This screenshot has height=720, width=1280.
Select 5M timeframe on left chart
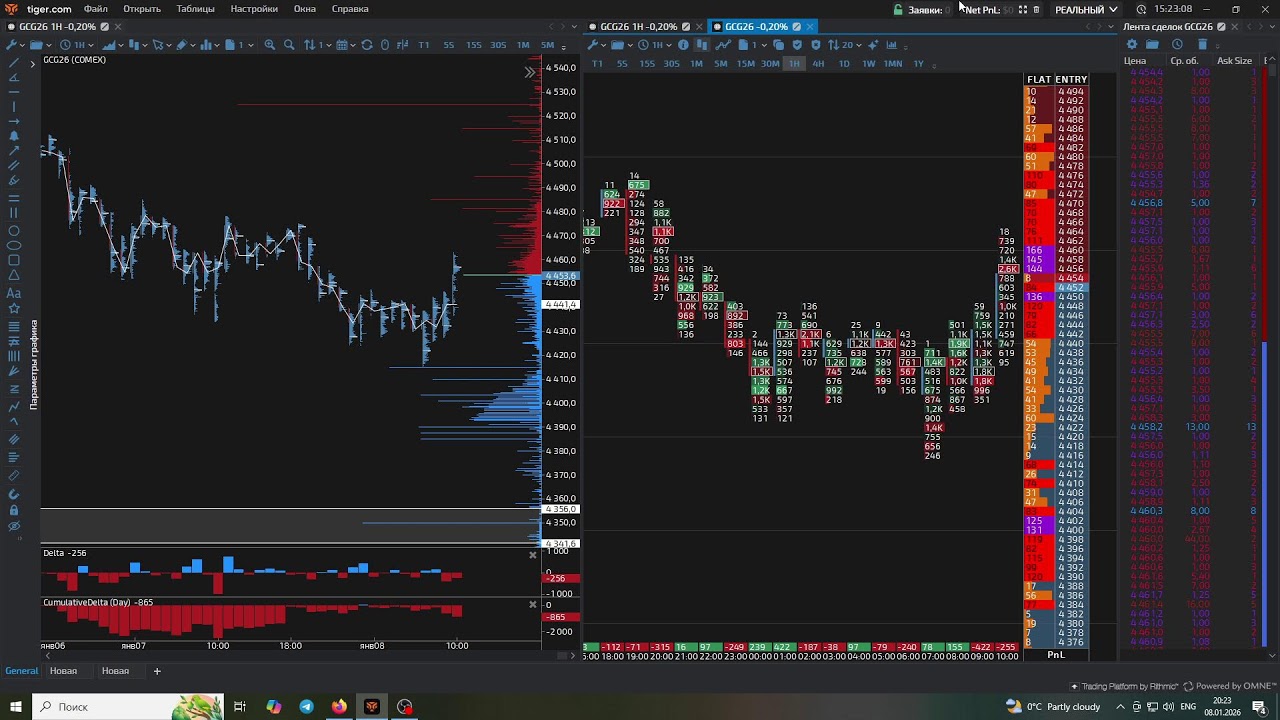547,45
